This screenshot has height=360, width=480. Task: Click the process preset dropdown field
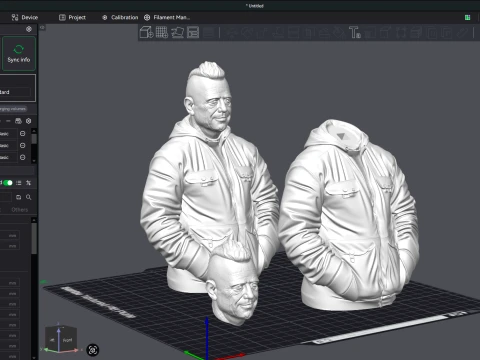(6, 197)
